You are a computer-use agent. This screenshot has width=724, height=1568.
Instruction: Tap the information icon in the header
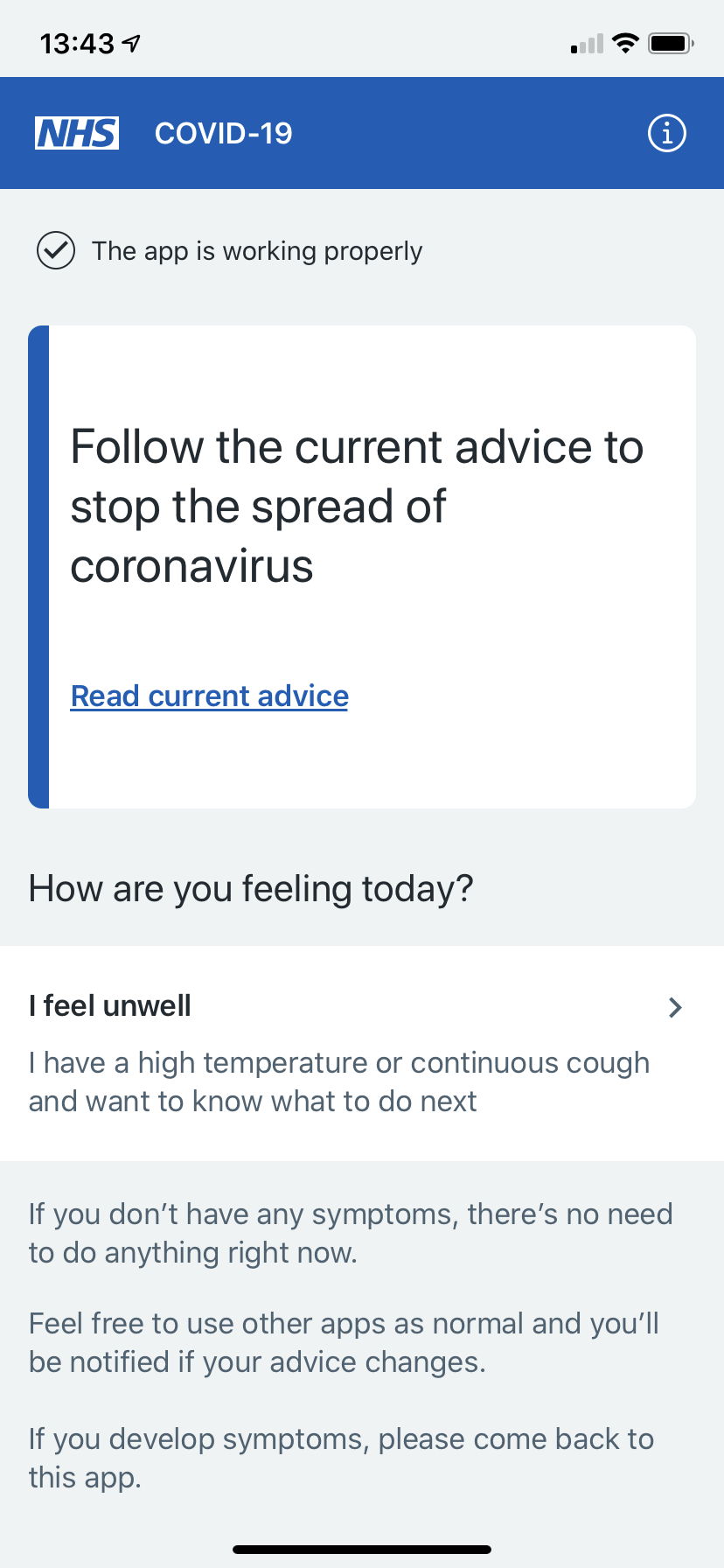pos(666,134)
